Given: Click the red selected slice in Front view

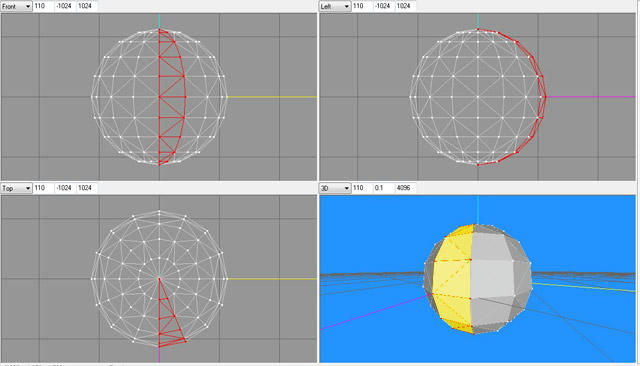Looking at the screenshot, I should tap(171, 97).
